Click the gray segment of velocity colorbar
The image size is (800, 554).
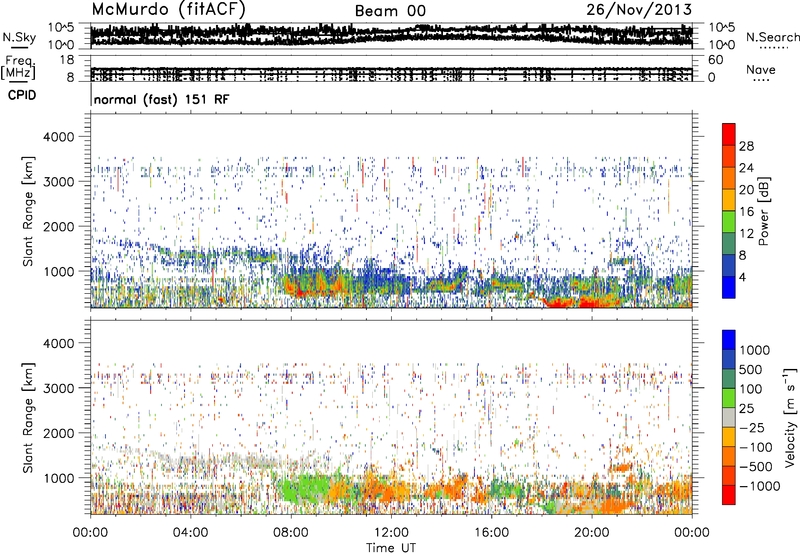pyautogui.click(x=729, y=417)
